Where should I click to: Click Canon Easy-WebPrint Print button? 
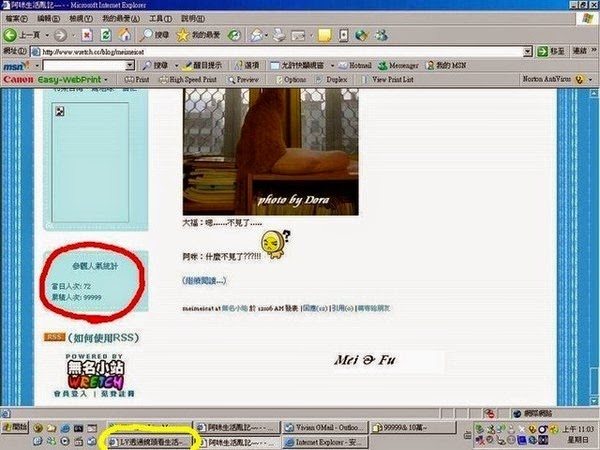tap(137, 80)
